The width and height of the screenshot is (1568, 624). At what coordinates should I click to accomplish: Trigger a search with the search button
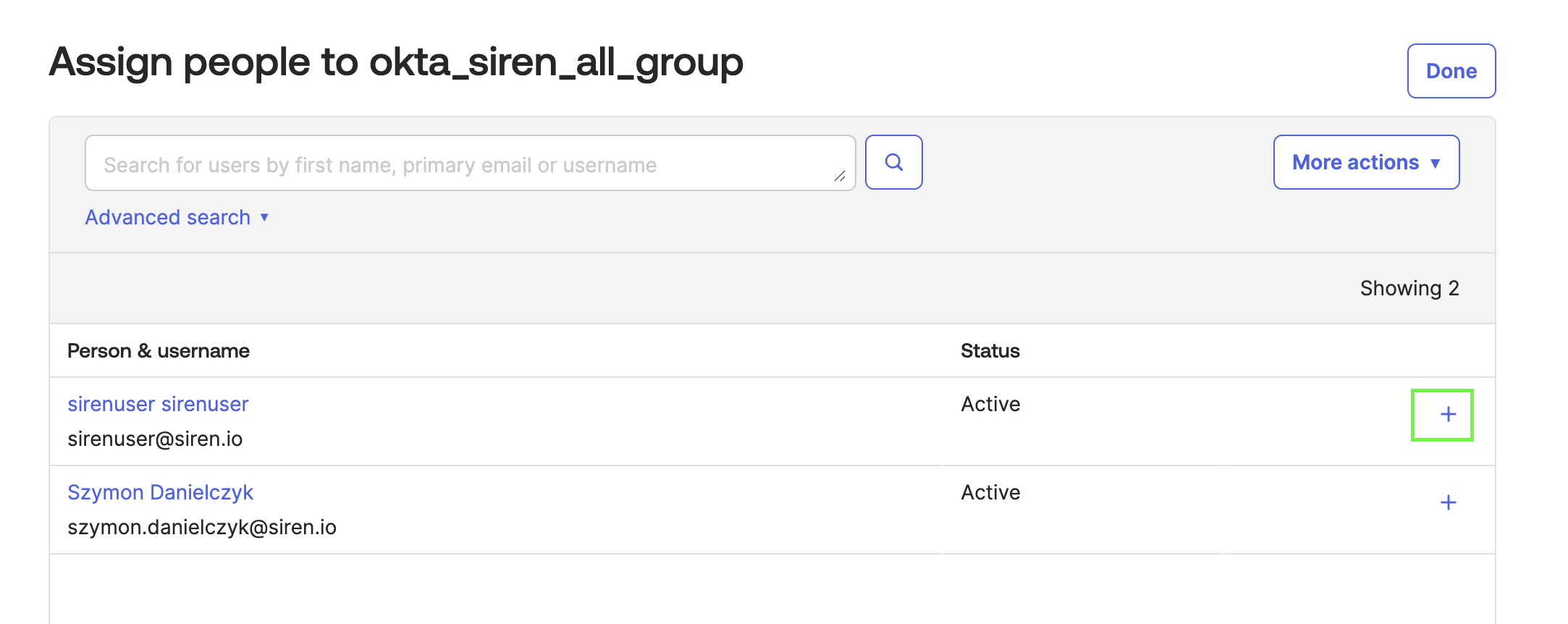pos(893,162)
